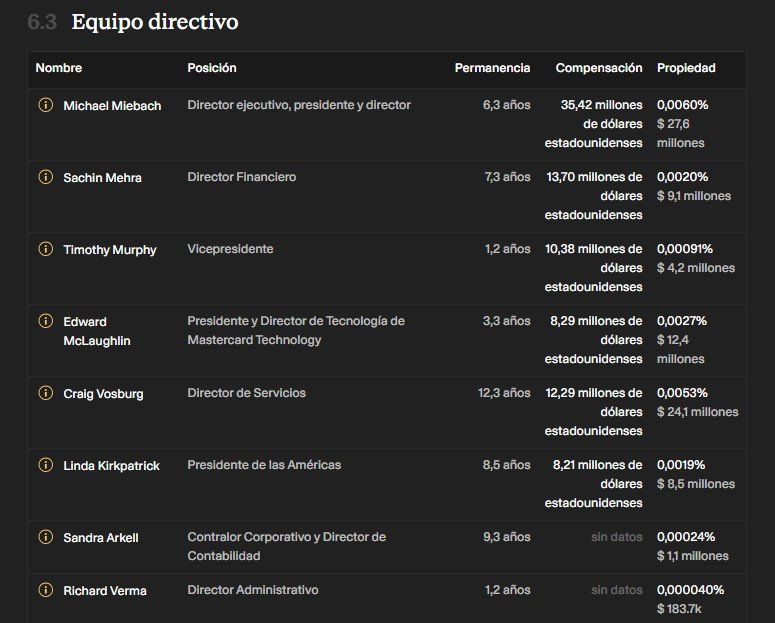Select the 'Director Financiero' position text
775x623 pixels.
pos(242,177)
